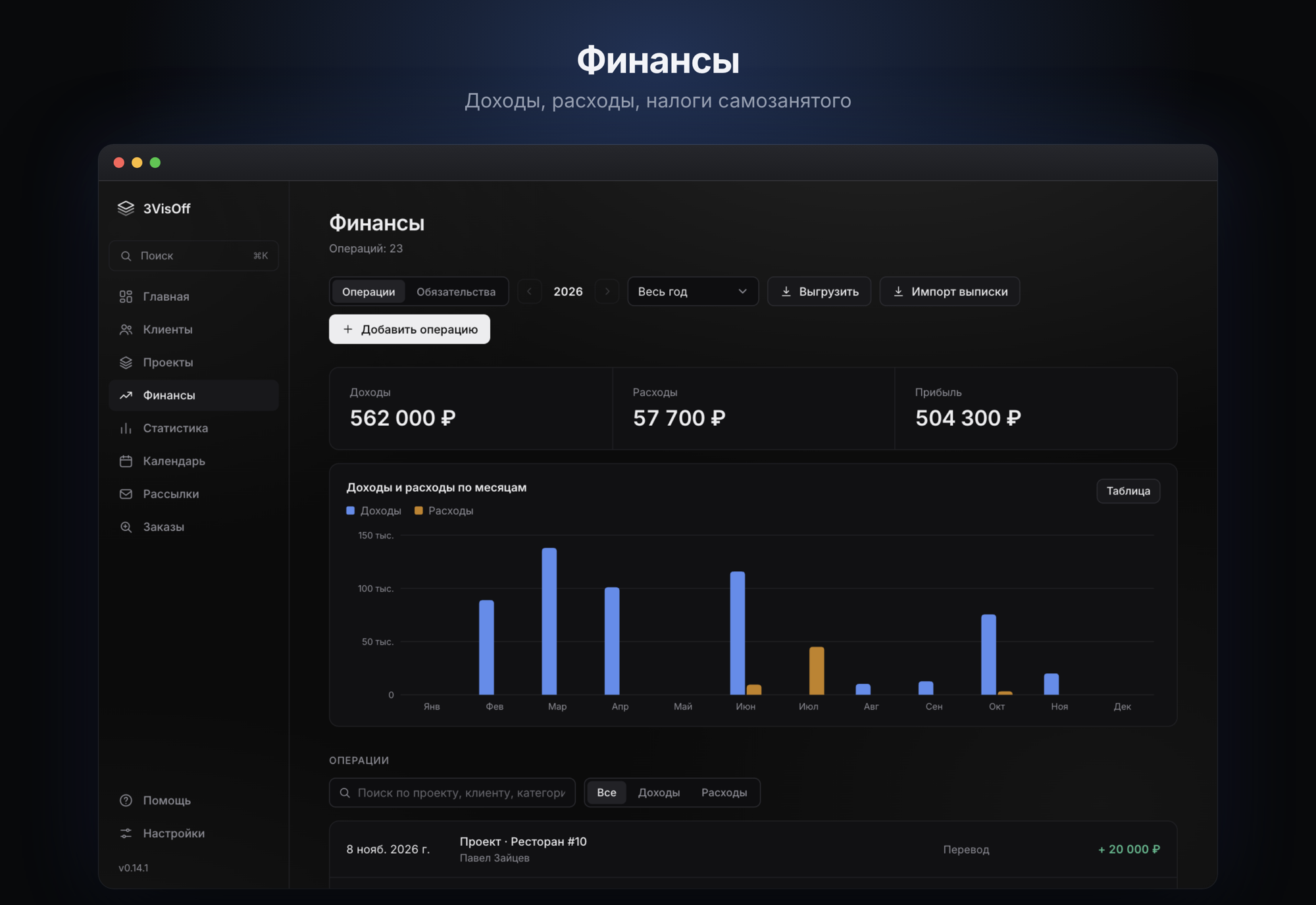1316x905 pixels.
Task: Toggle the blue Доходы legend swatch
Action: [x=351, y=511]
